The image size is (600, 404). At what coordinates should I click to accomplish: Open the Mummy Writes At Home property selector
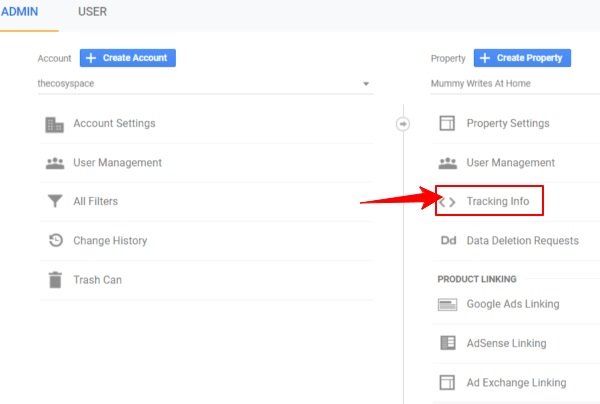pos(510,84)
